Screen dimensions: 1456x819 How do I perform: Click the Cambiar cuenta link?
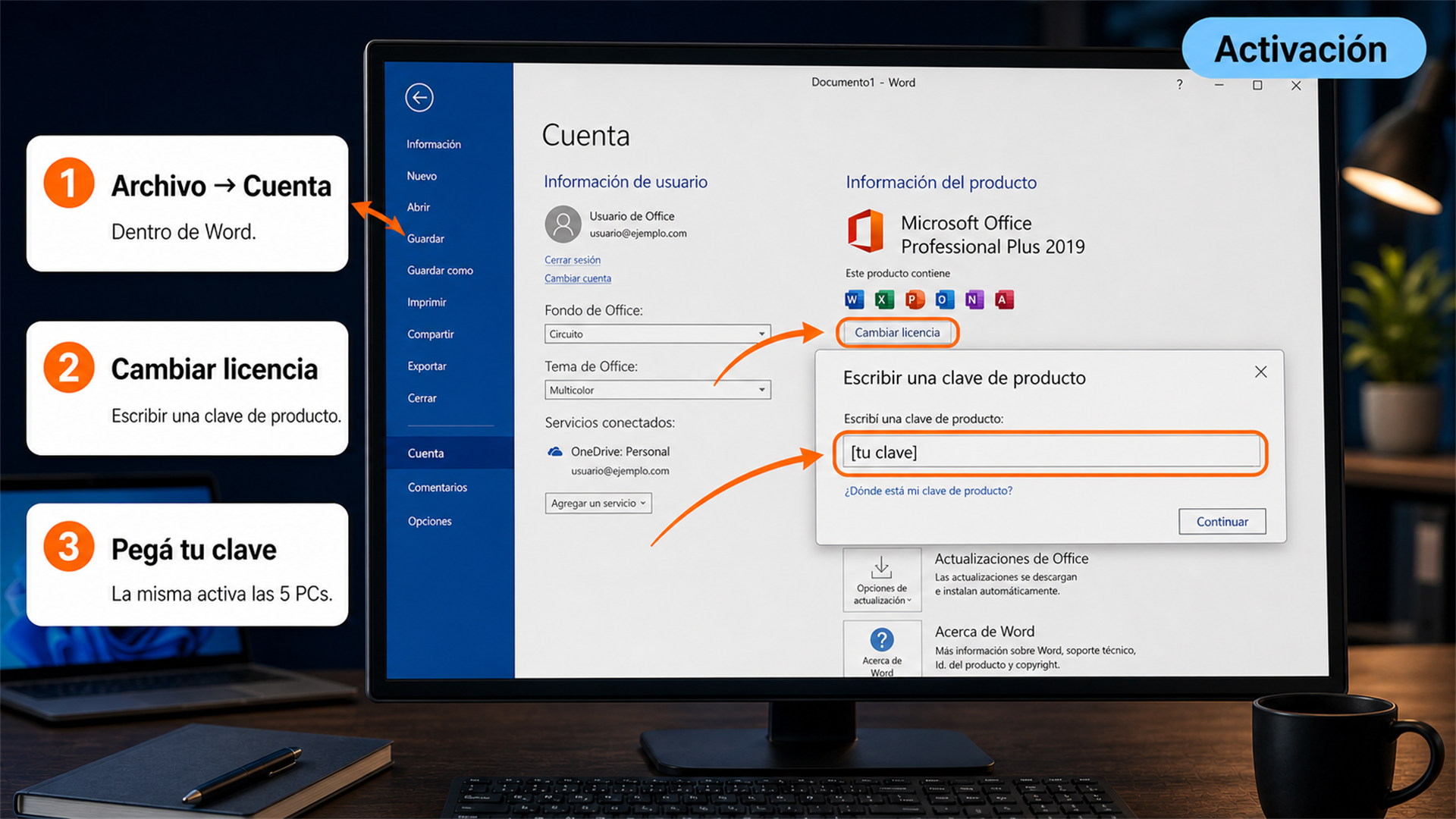578,278
